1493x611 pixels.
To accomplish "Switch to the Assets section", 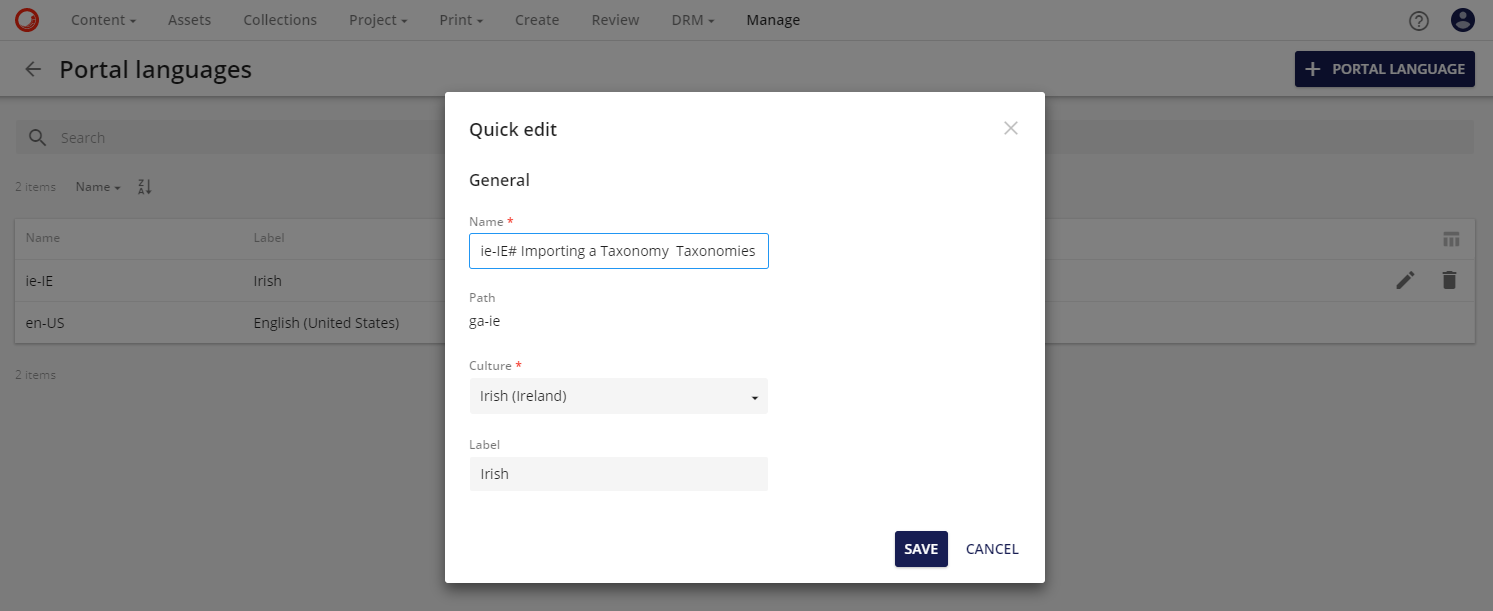I will 189,19.
